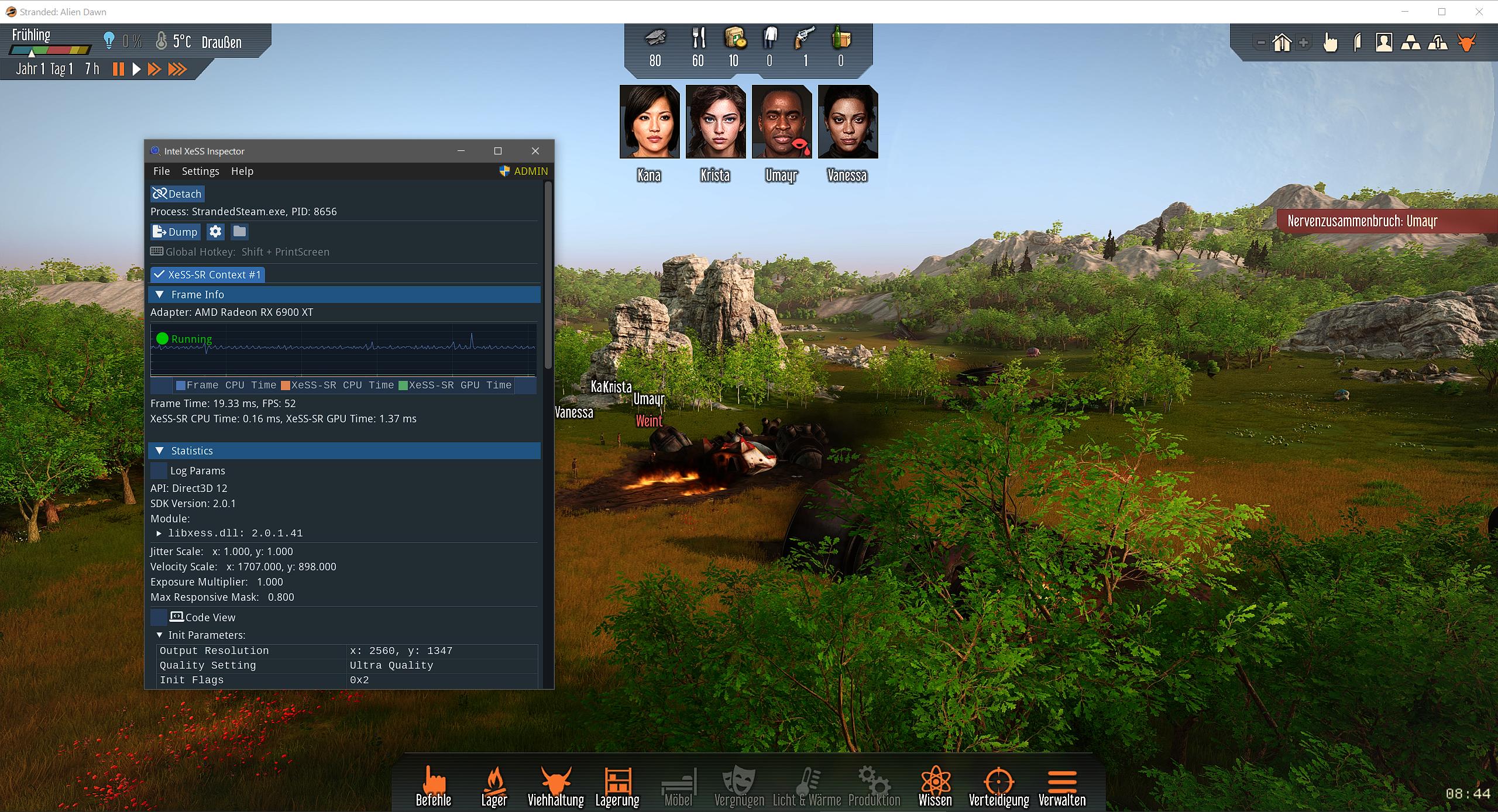Collapse the Frame Info section
1498x812 pixels.
tap(160, 294)
